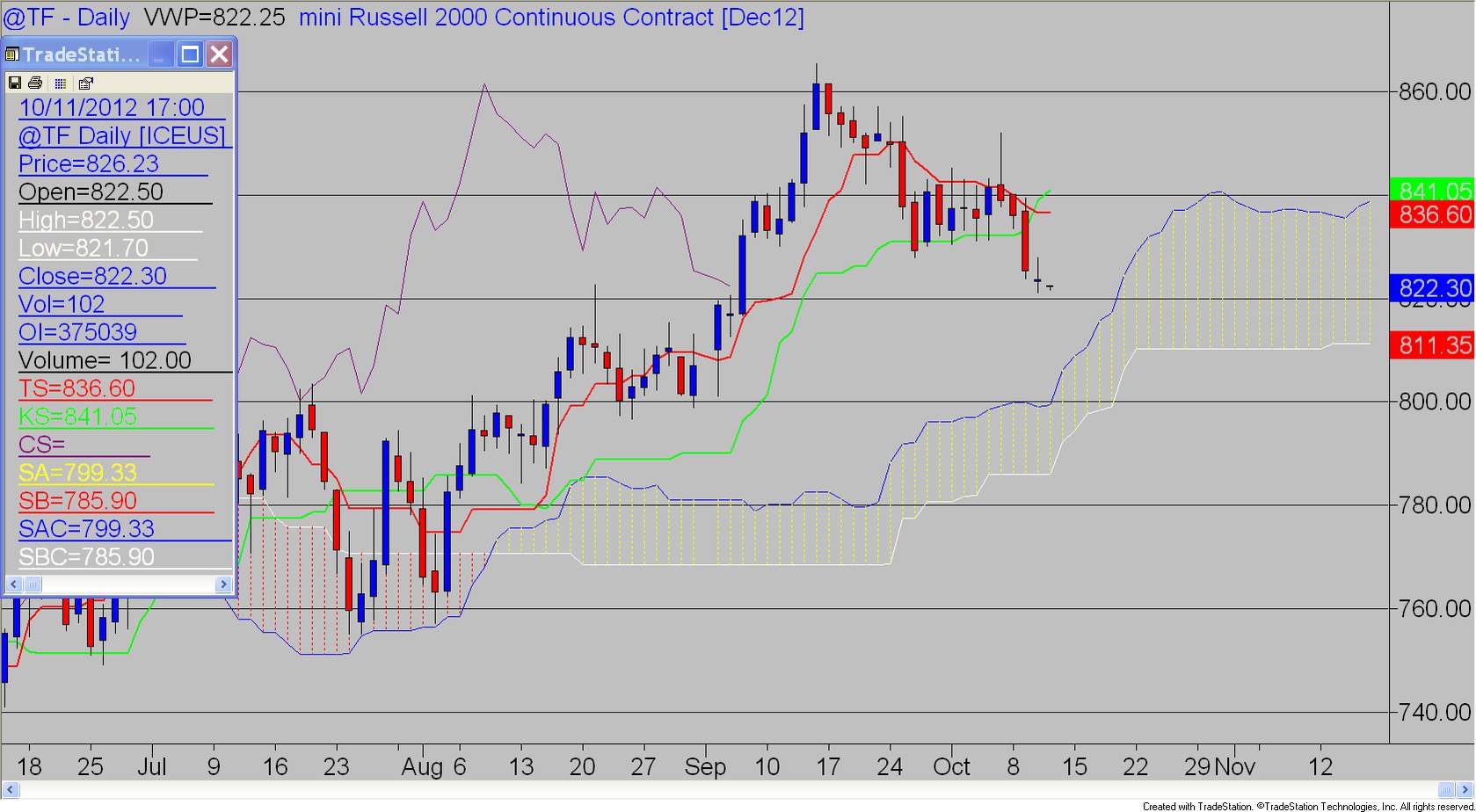The height and width of the screenshot is (812, 1476).
Task: Click the grid layout icon in the data window toolbar
Action: coord(60,83)
